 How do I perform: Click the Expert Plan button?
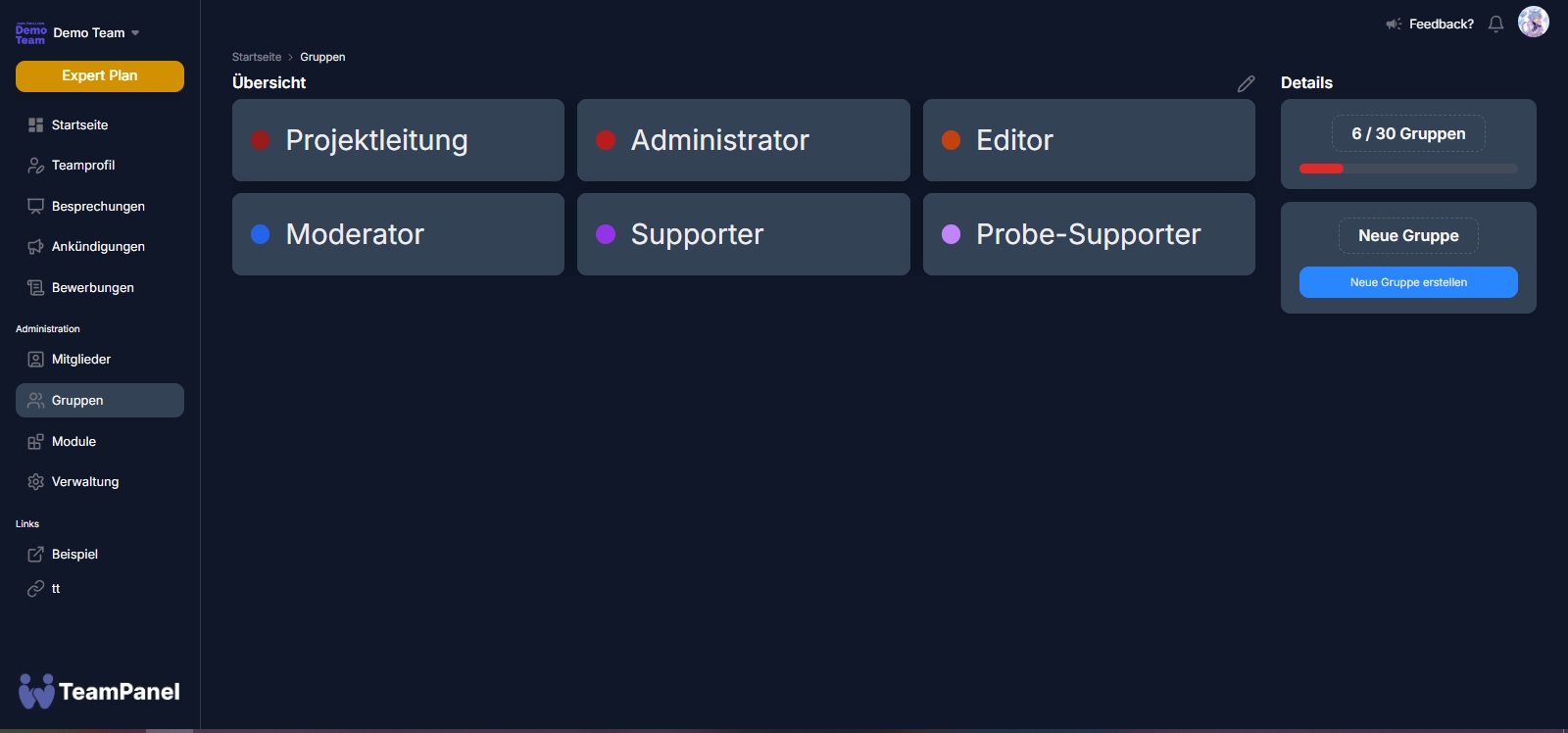pos(100,76)
